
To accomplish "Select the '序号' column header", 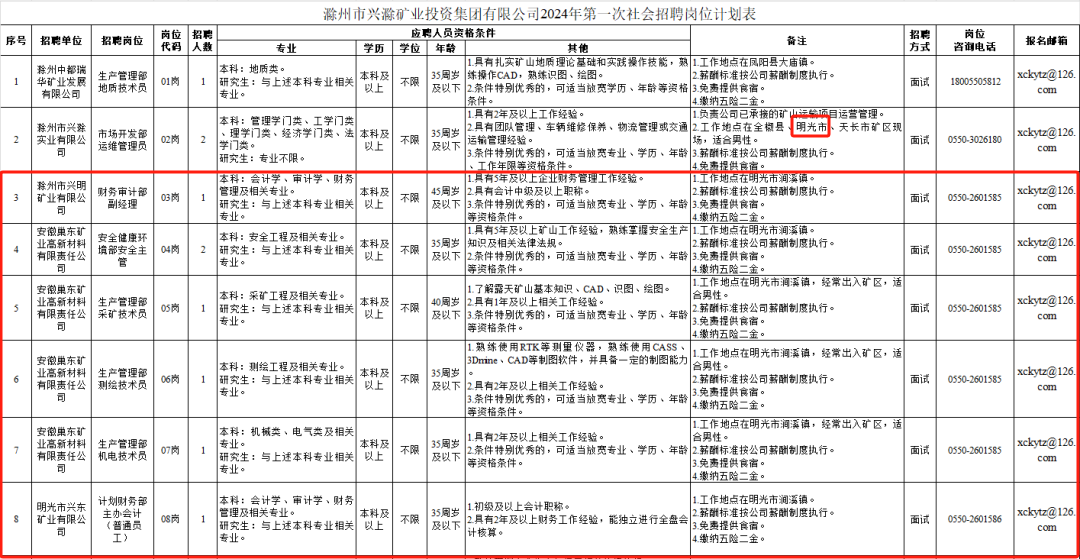I will pyautogui.click(x=17, y=41).
